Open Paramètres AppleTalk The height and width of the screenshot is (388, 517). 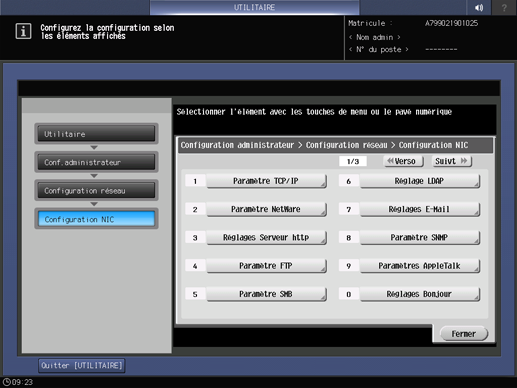(420, 266)
